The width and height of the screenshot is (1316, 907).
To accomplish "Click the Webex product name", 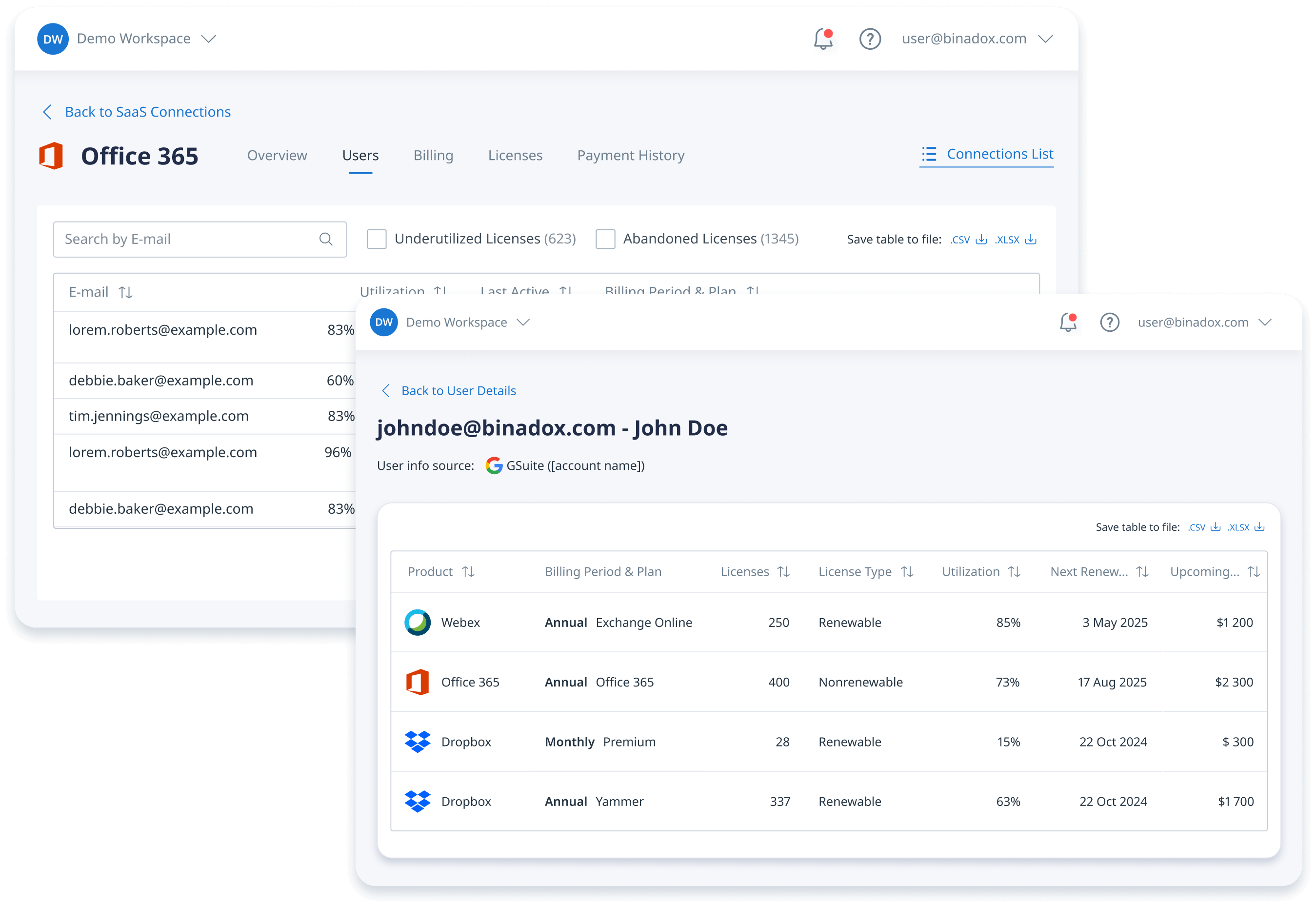I will pyautogui.click(x=460, y=622).
